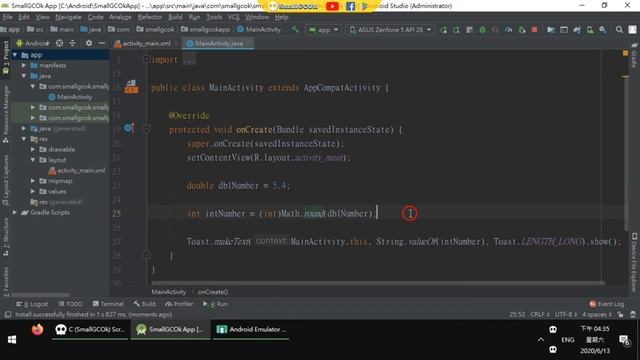Image resolution: width=640 pixels, height=360 pixels.
Task: Toggle the Terminal tool window
Action: tap(108, 304)
